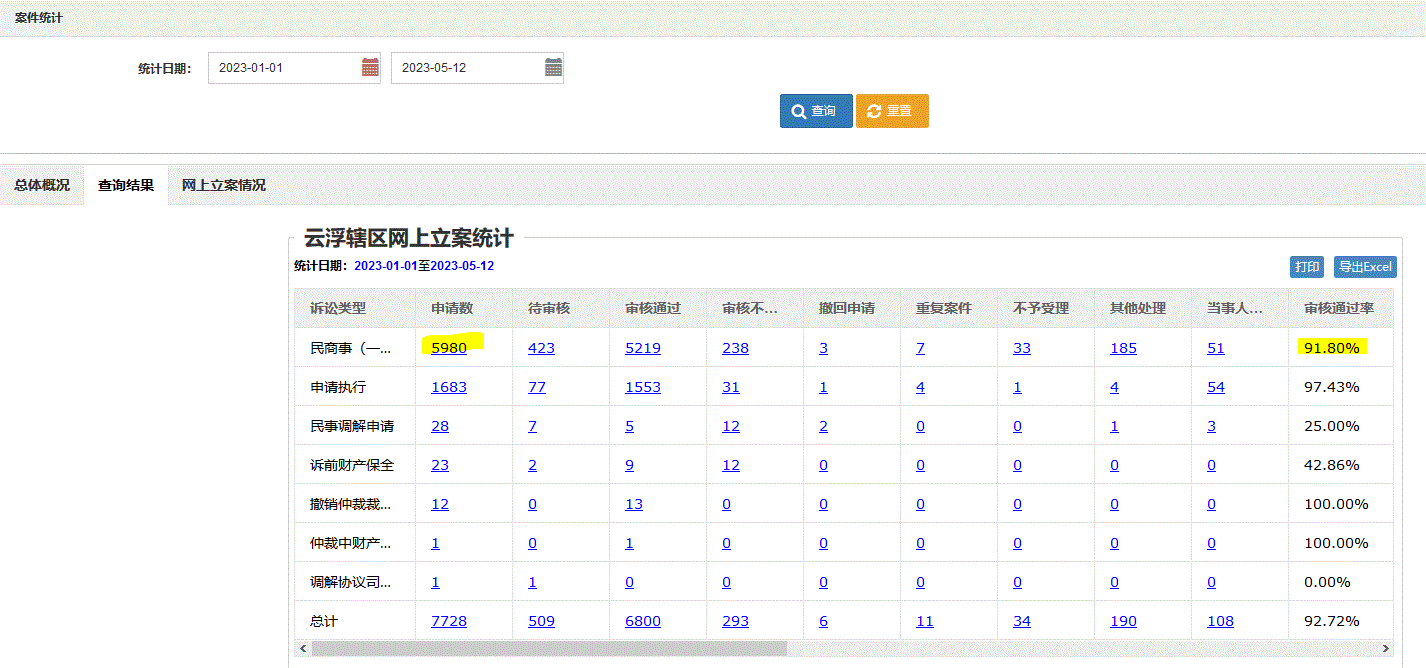Image resolution: width=1426 pixels, height=668 pixels.
Task: Open the total 11 重复案件 link
Action: pyautogui.click(x=925, y=621)
